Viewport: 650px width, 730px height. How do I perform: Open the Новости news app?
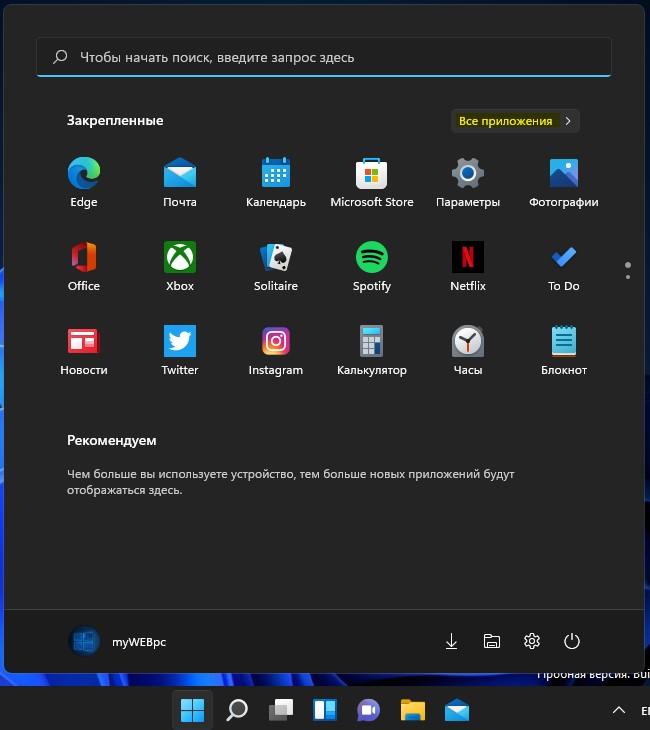[x=84, y=350]
